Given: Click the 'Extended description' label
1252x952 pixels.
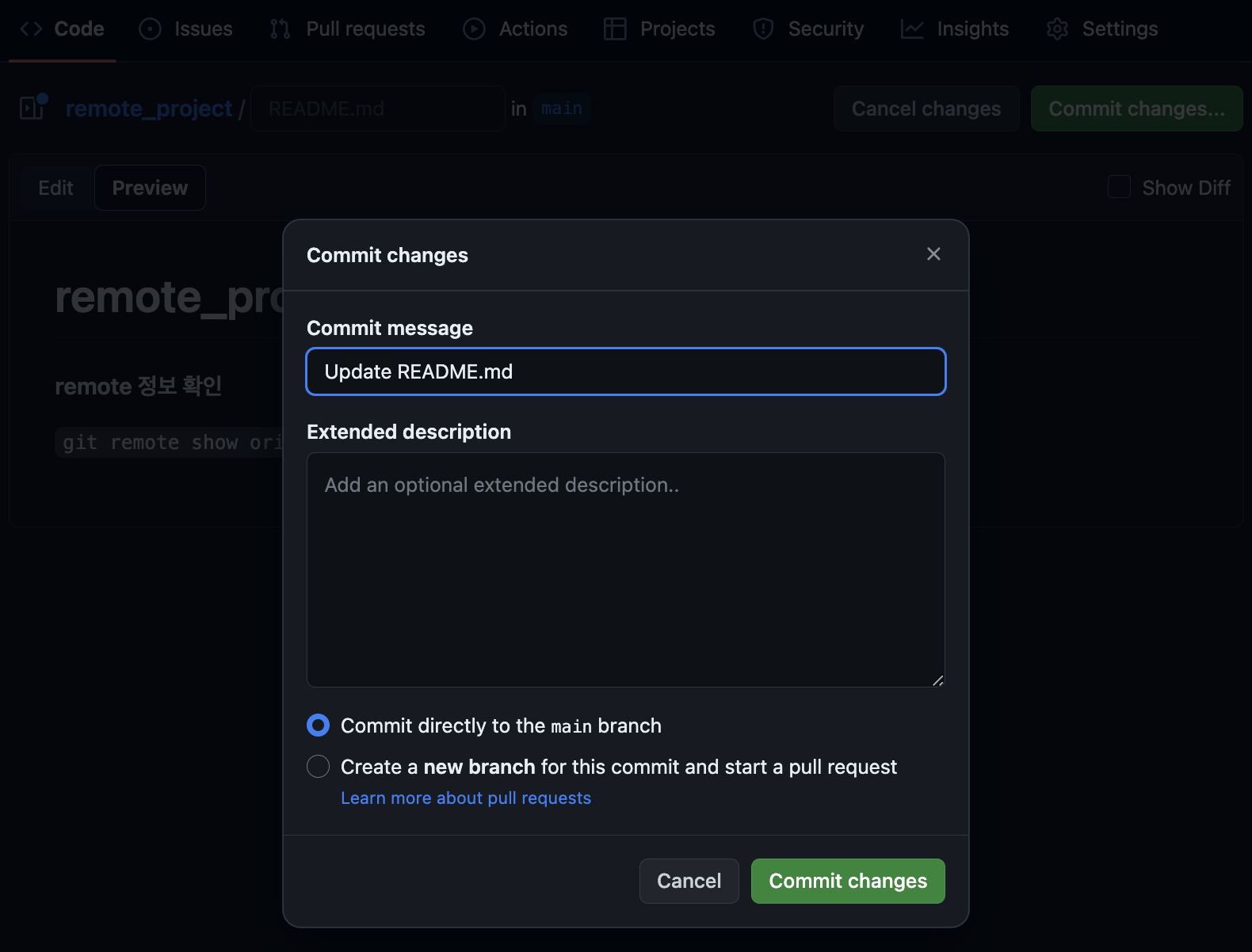Looking at the screenshot, I should pos(409,432).
